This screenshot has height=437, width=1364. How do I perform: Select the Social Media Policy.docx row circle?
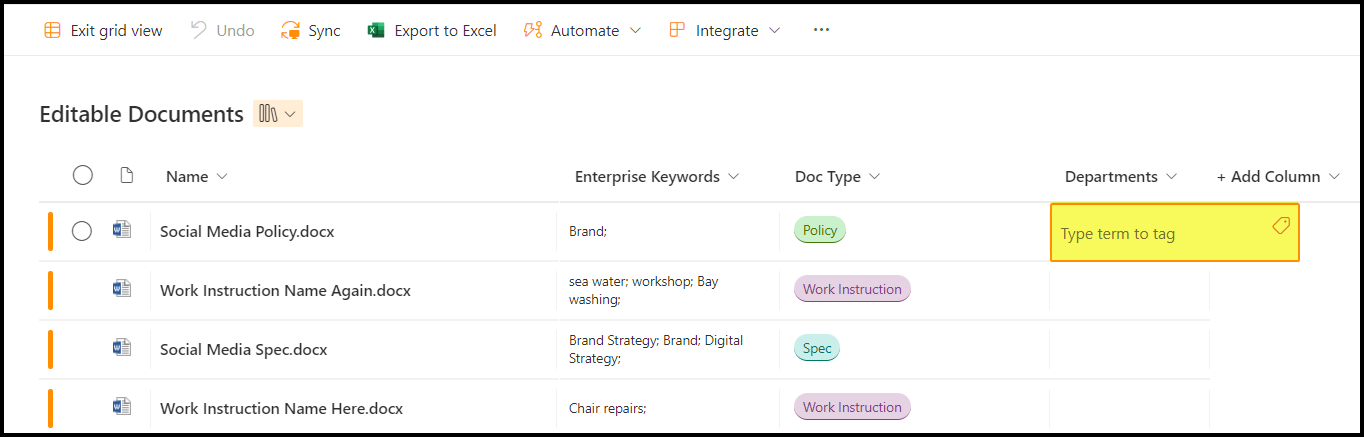pyautogui.click(x=82, y=231)
